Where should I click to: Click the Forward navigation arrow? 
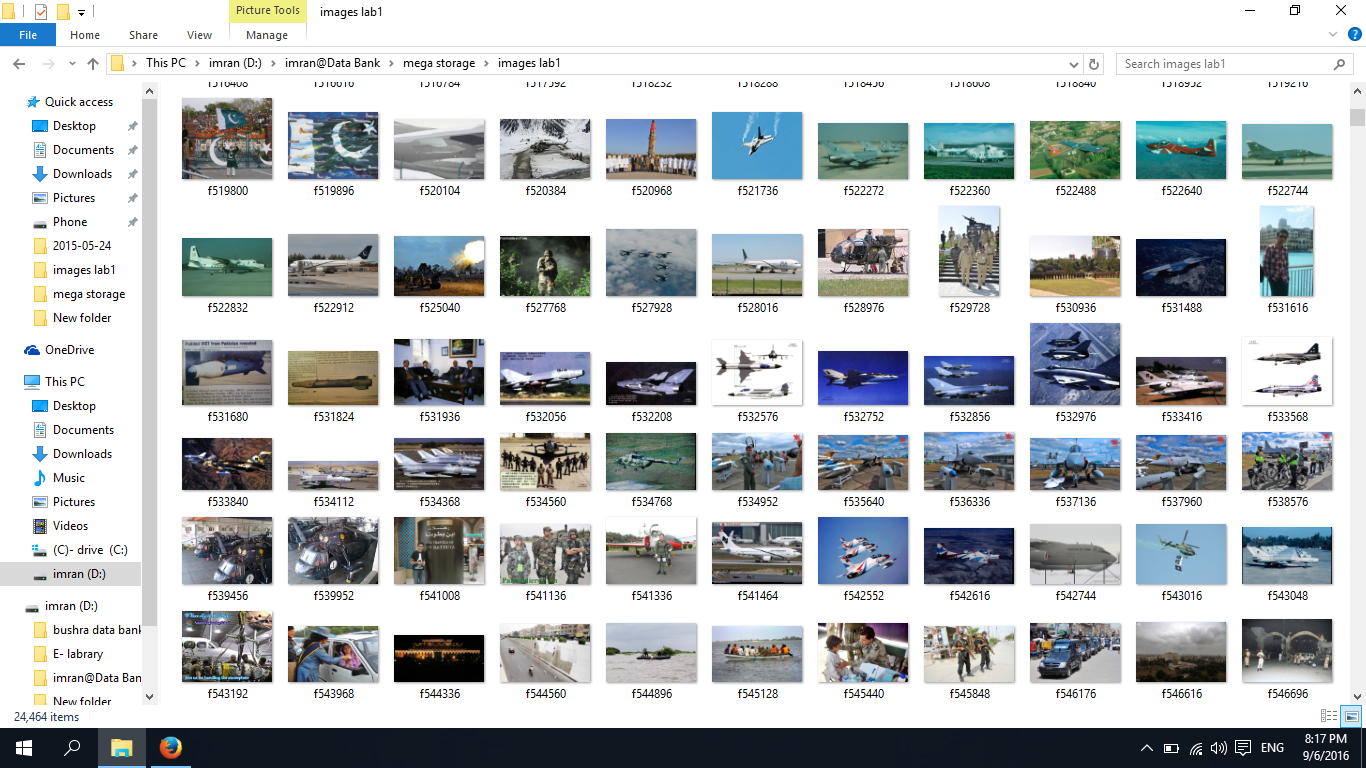click(x=47, y=63)
